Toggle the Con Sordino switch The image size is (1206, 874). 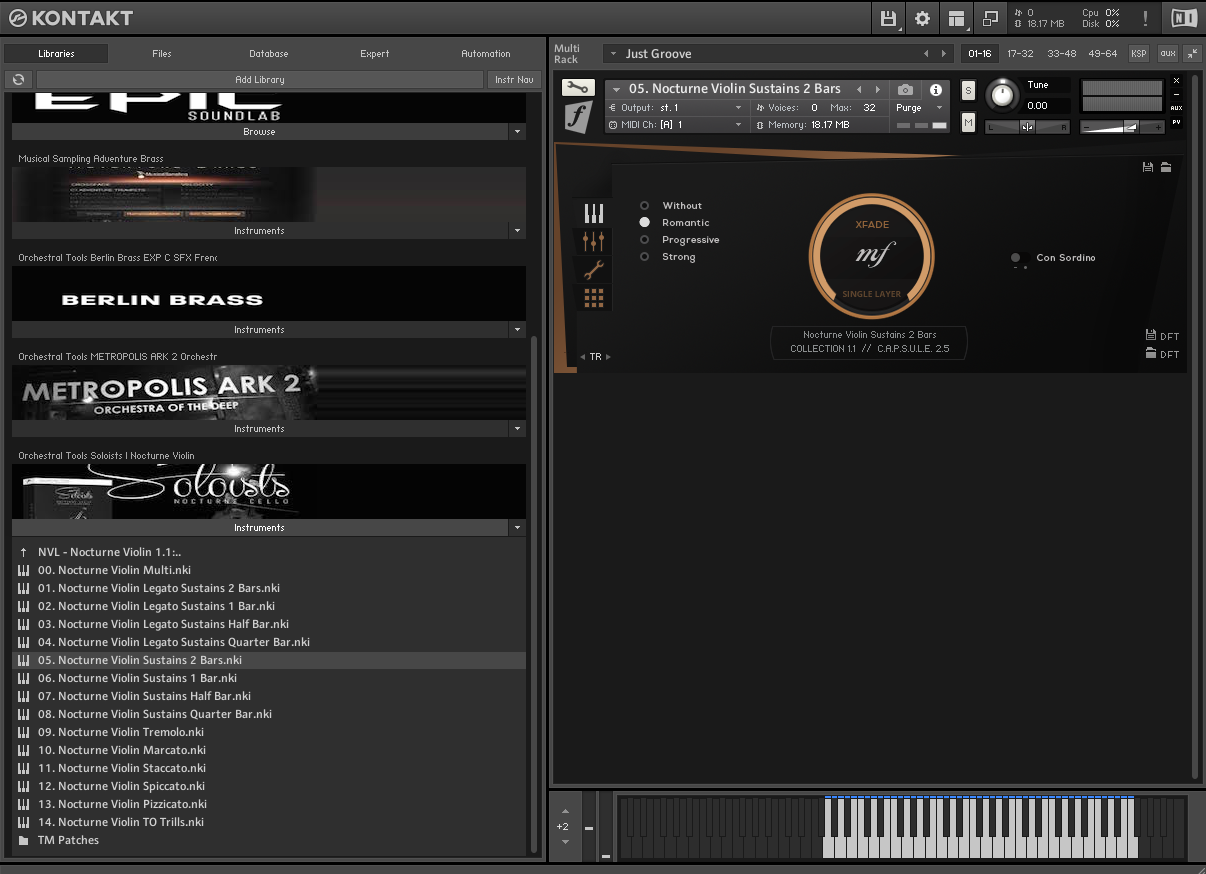click(1018, 258)
